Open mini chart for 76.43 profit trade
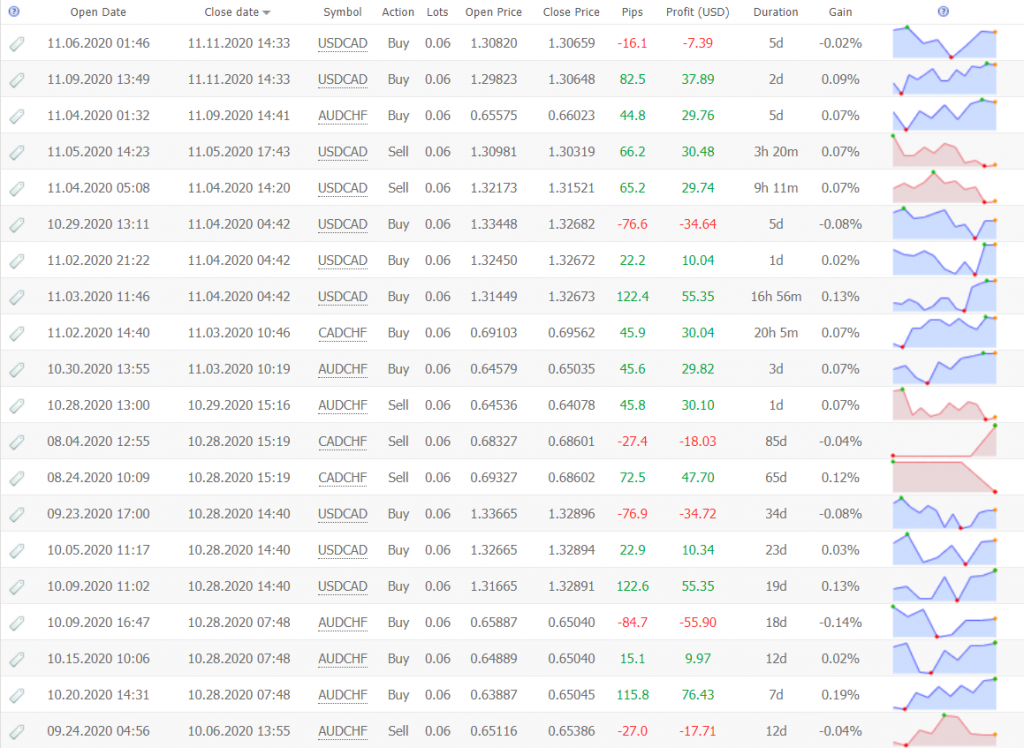Screen dimensions: 1024x748 [944, 694]
